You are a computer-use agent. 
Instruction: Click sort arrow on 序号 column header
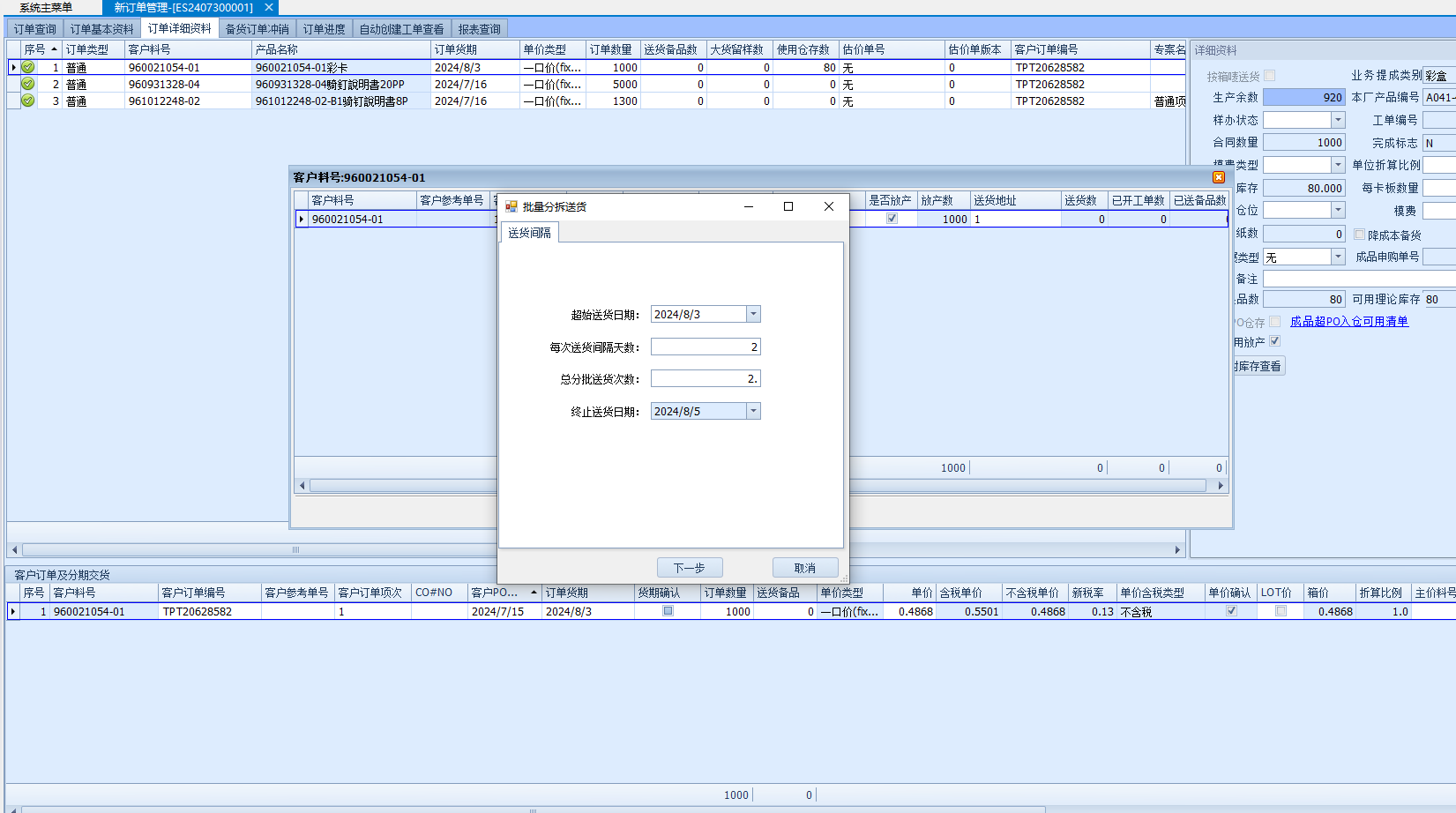point(54,49)
